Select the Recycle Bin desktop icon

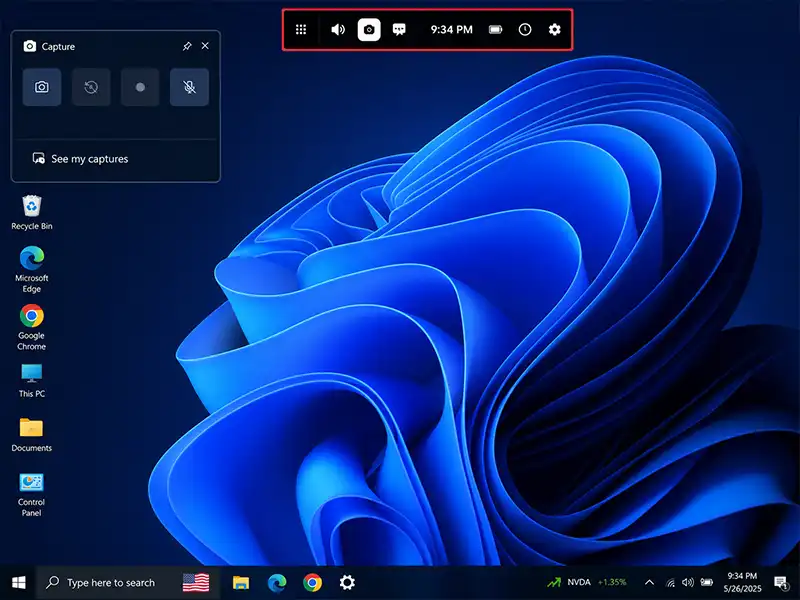pyautogui.click(x=32, y=213)
